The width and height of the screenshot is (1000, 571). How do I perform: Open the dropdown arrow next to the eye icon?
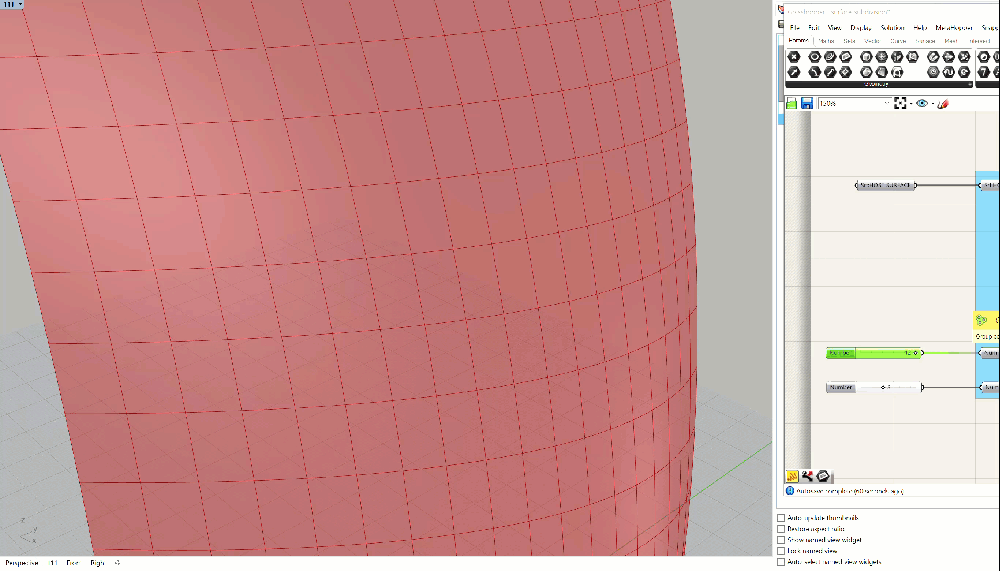click(931, 103)
